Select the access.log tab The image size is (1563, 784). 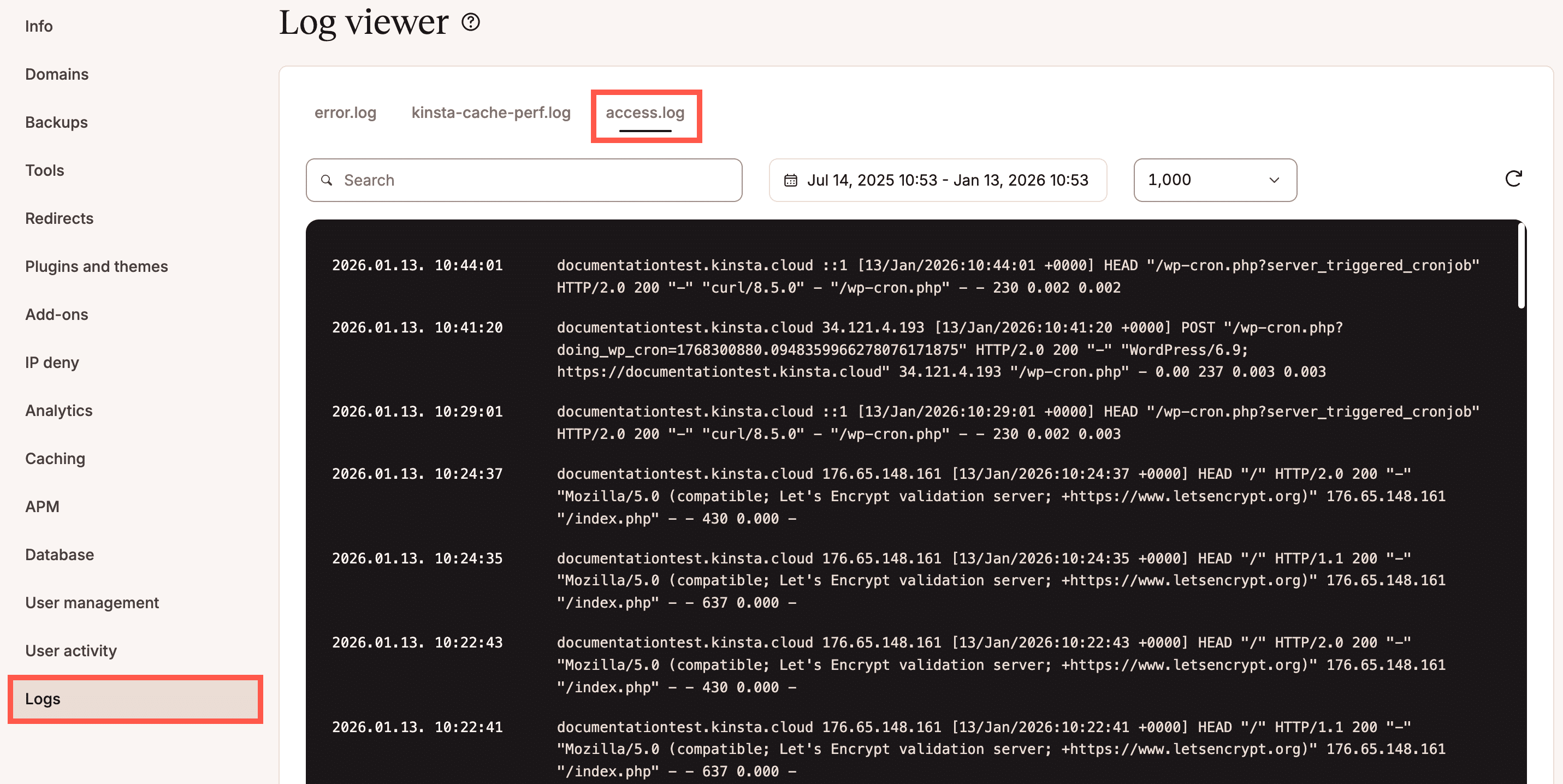click(644, 112)
